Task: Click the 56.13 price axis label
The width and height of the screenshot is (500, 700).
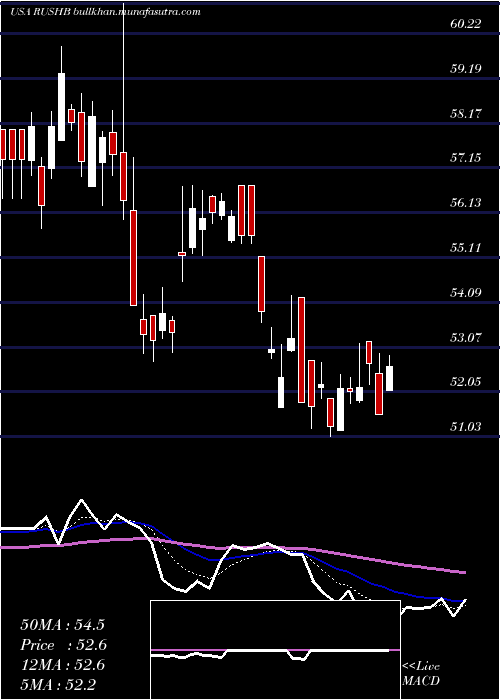Action: point(466,203)
